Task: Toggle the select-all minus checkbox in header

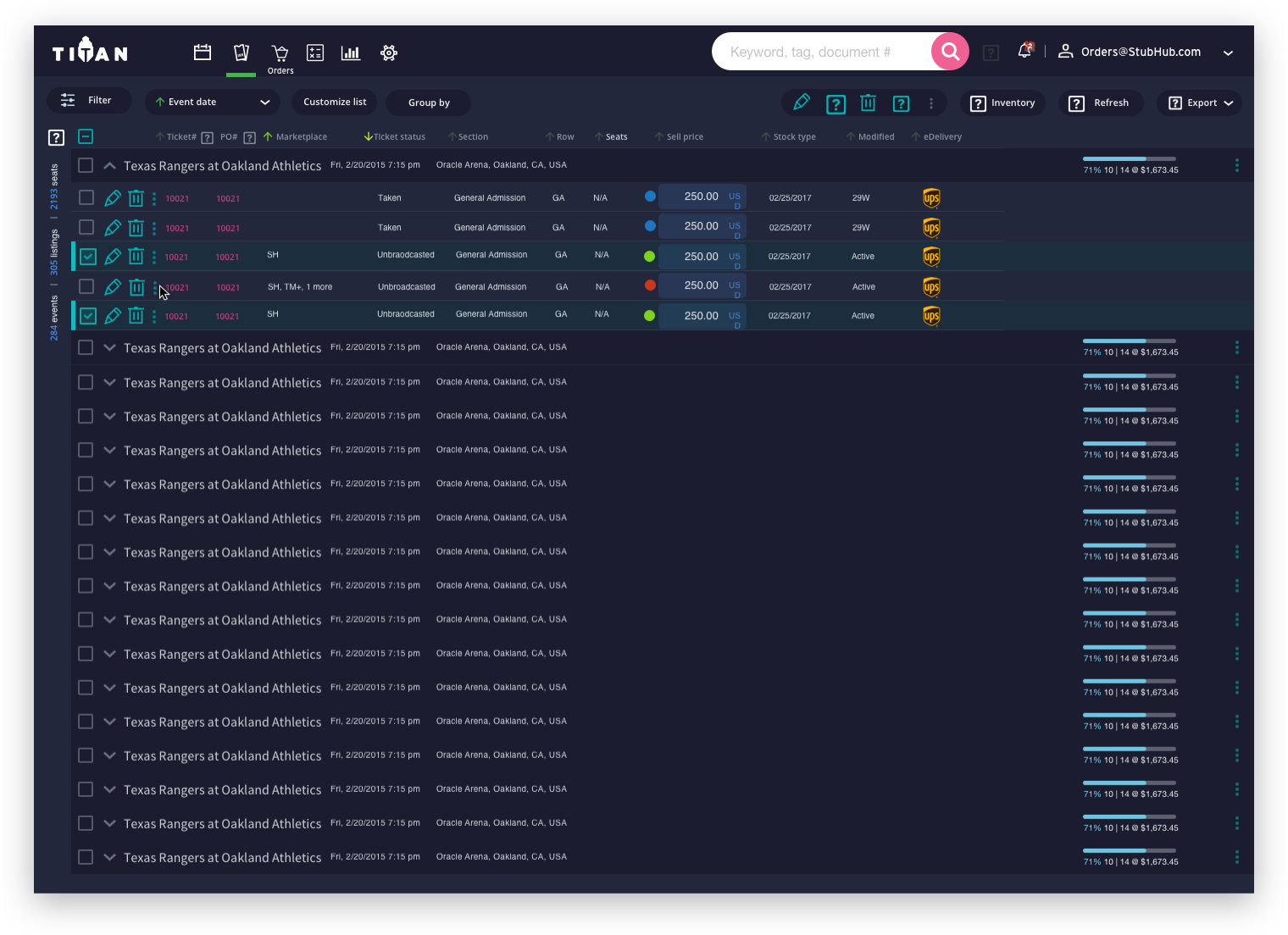Action: coord(86,136)
